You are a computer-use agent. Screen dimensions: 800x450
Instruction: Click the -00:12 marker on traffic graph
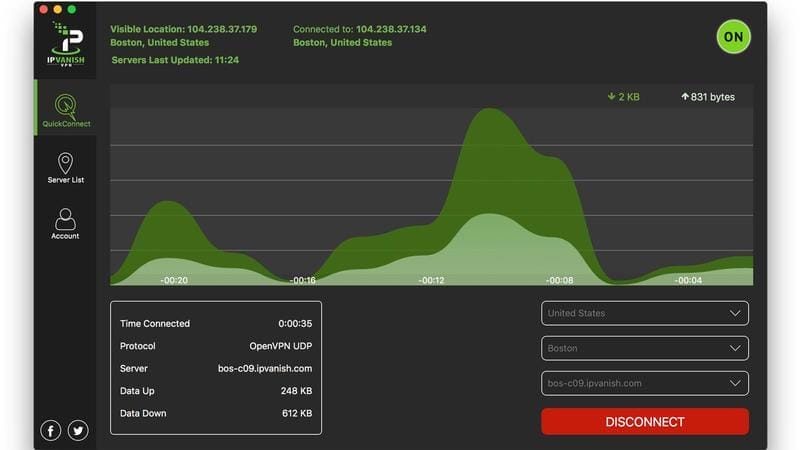pyautogui.click(x=431, y=281)
